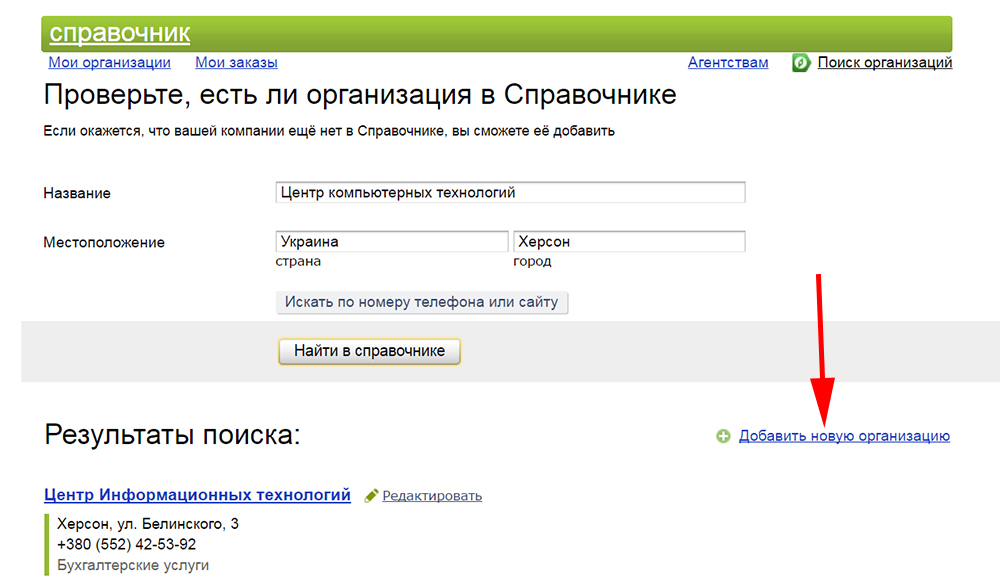
Task: Open the Агентствам link
Action: [728, 63]
